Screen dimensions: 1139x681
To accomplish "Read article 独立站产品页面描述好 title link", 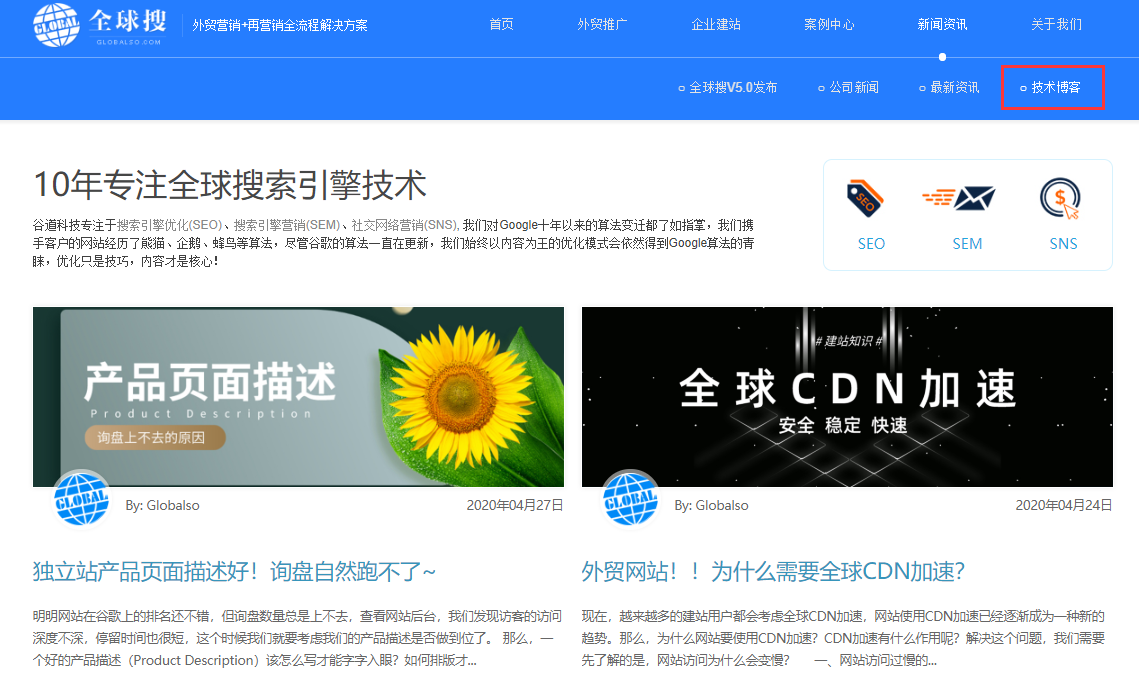I will [234, 572].
